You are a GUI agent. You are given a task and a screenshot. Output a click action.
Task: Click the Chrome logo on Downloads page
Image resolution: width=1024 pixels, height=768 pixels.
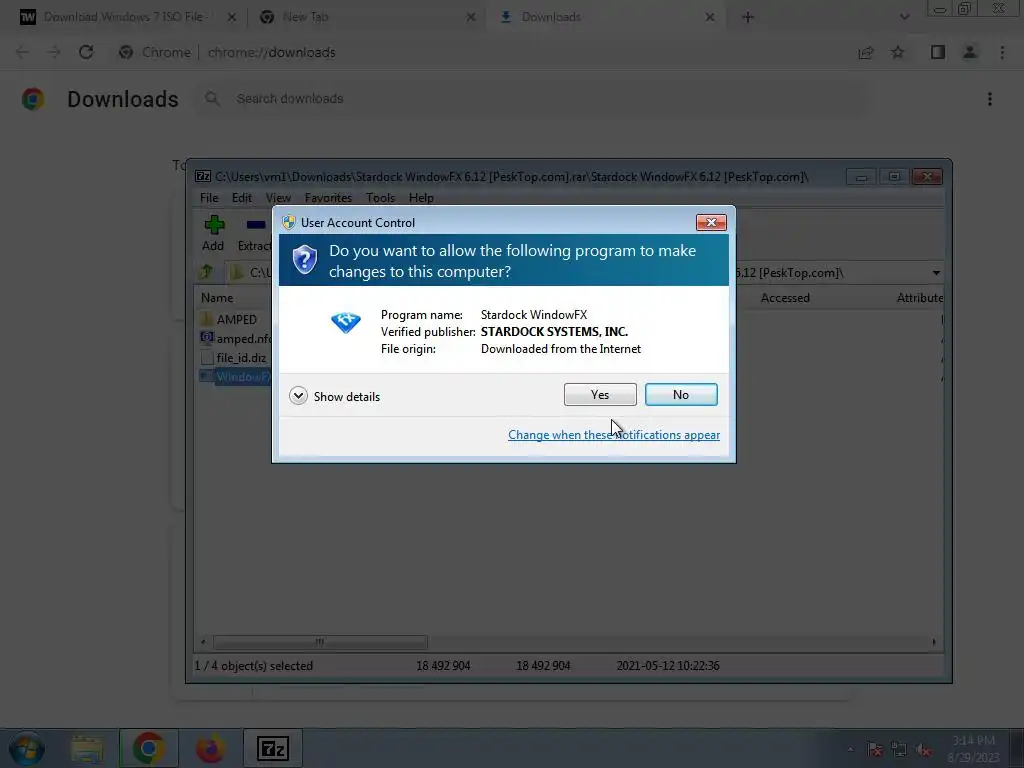click(x=33, y=99)
